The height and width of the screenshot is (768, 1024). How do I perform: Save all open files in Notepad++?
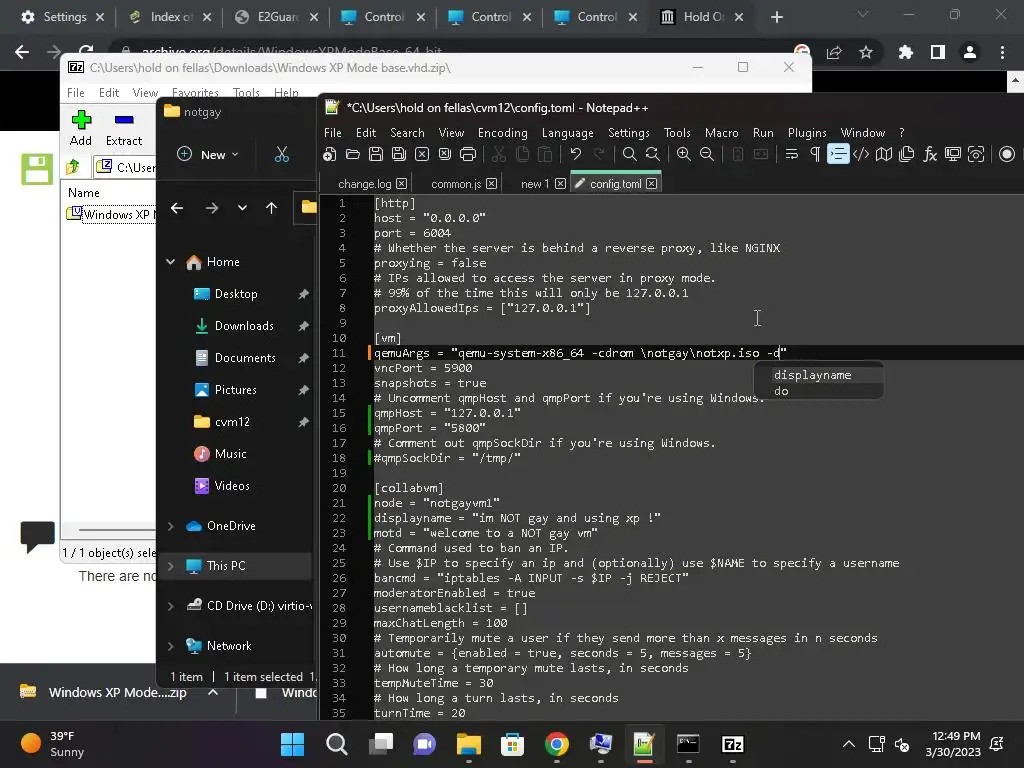click(x=398, y=154)
